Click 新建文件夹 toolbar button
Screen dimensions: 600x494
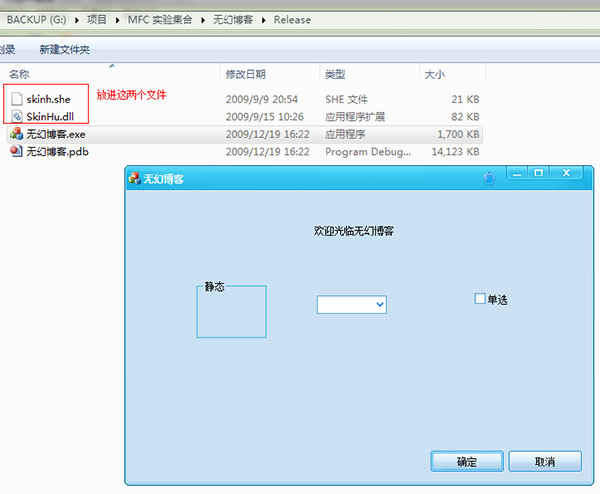[65, 49]
